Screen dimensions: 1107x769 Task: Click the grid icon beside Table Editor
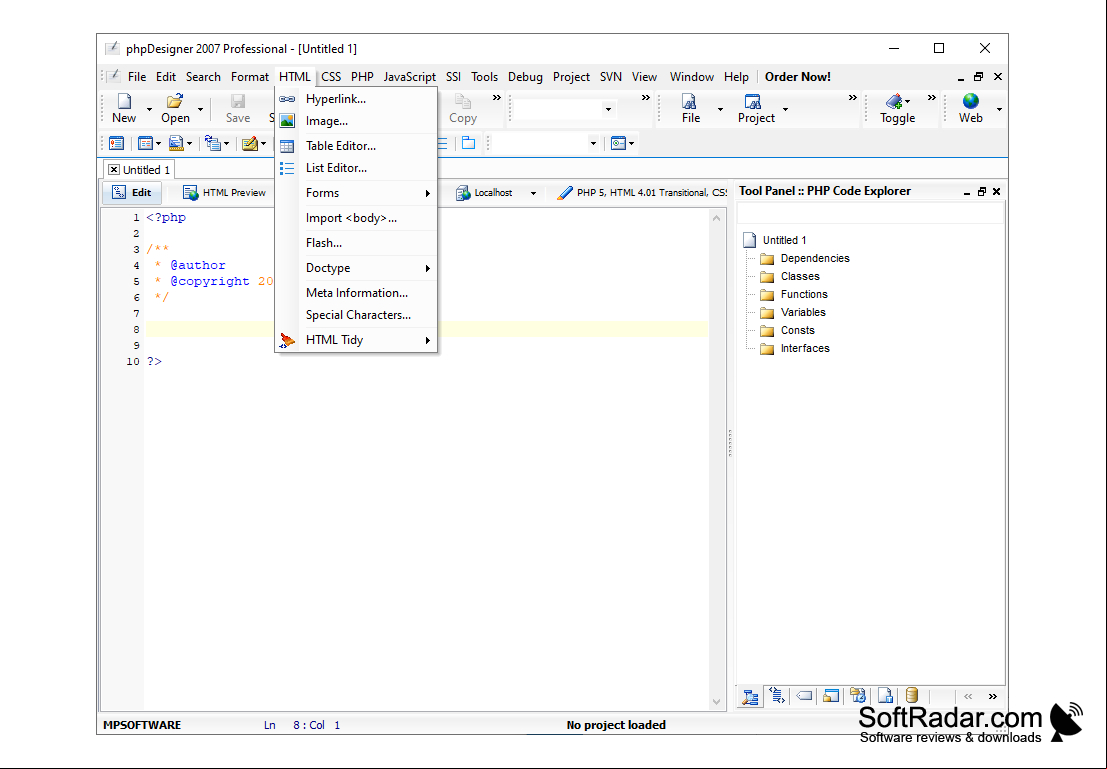pyautogui.click(x=287, y=146)
